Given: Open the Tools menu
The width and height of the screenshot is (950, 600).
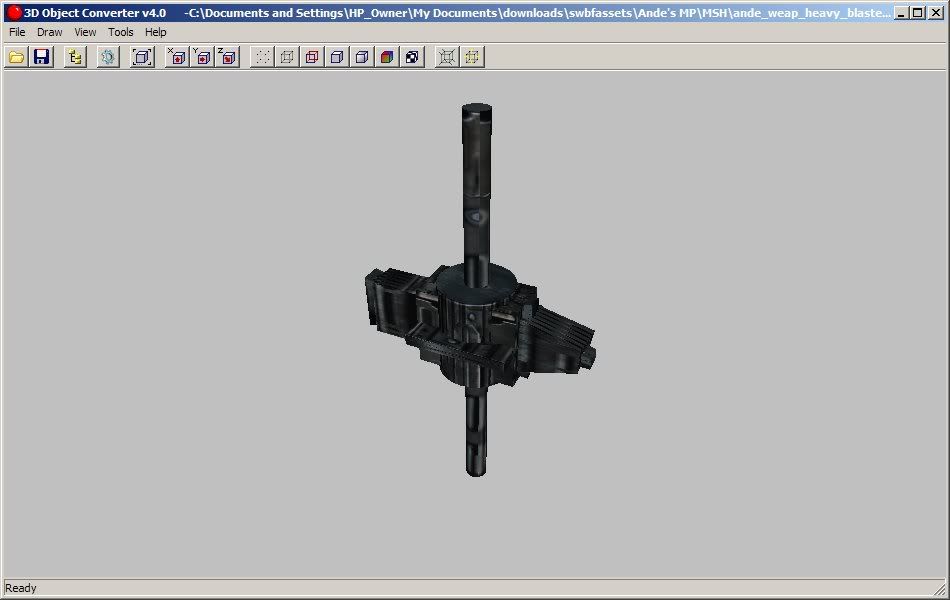Looking at the screenshot, I should pyautogui.click(x=121, y=32).
